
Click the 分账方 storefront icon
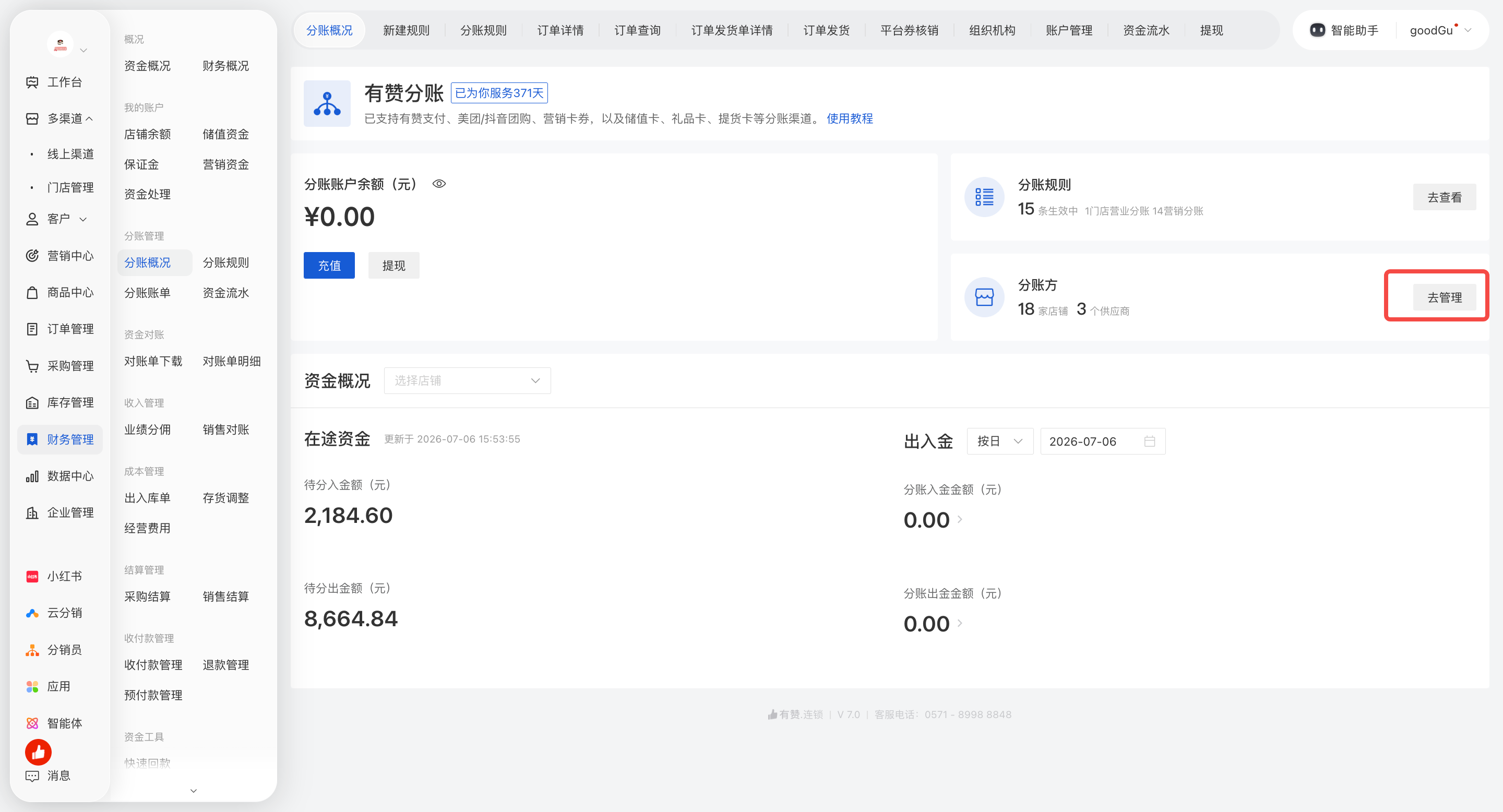click(984, 297)
